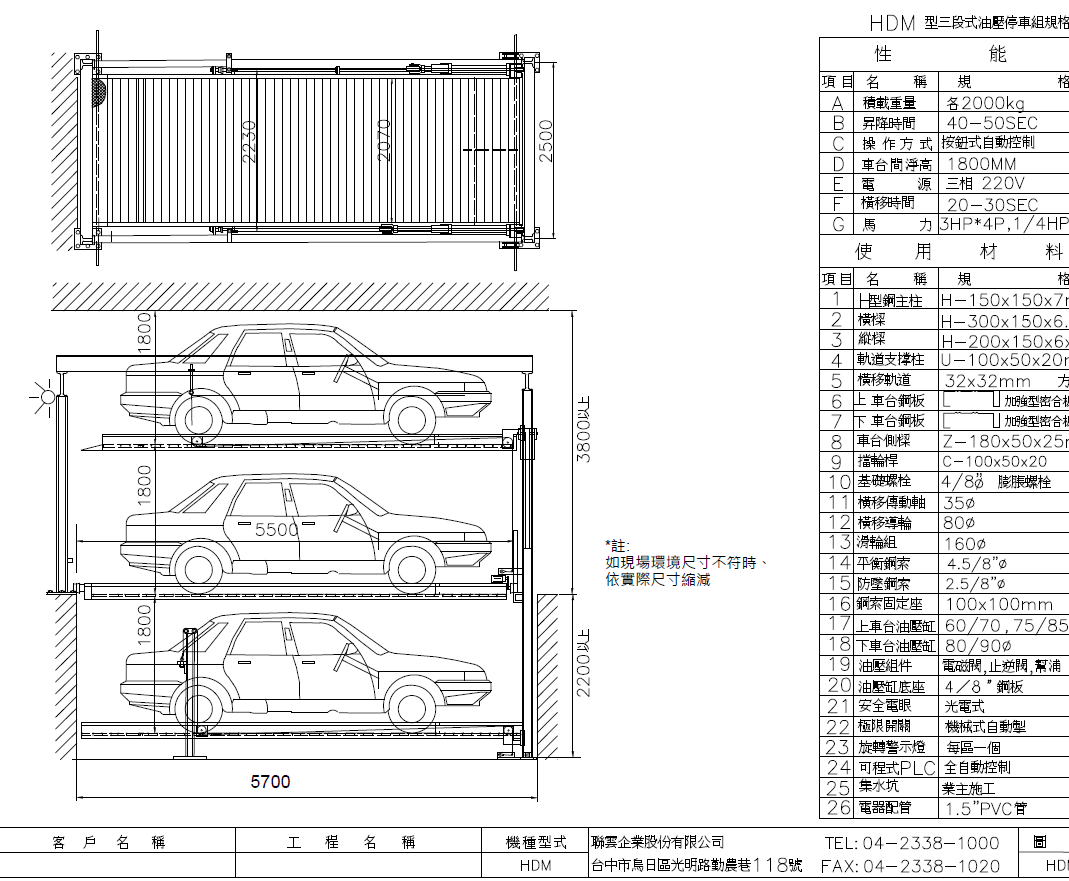
Task: Click the 可程式PLC row label
Action: pyautogui.click(x=895, y=767)
